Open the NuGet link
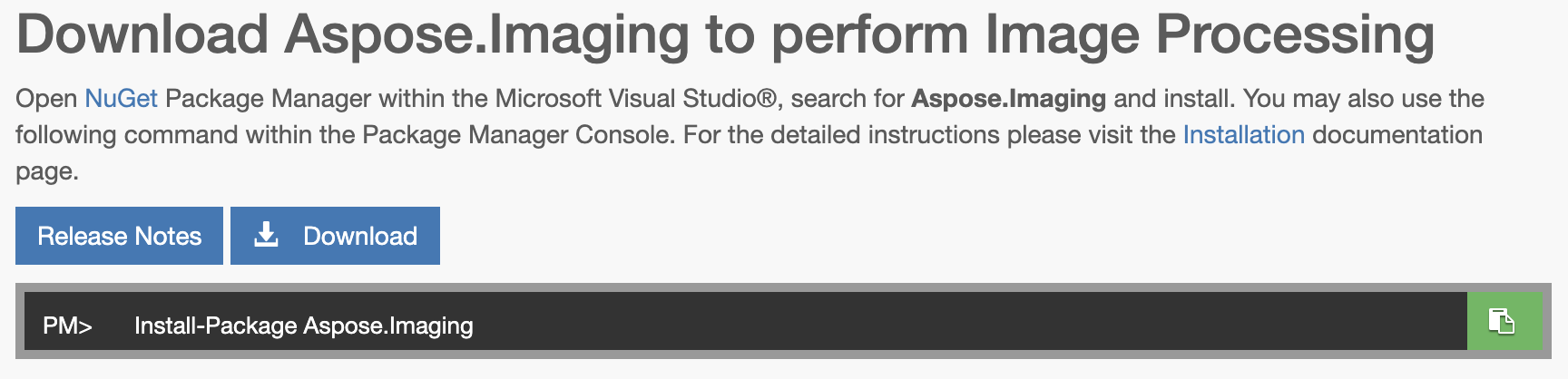 121,99
